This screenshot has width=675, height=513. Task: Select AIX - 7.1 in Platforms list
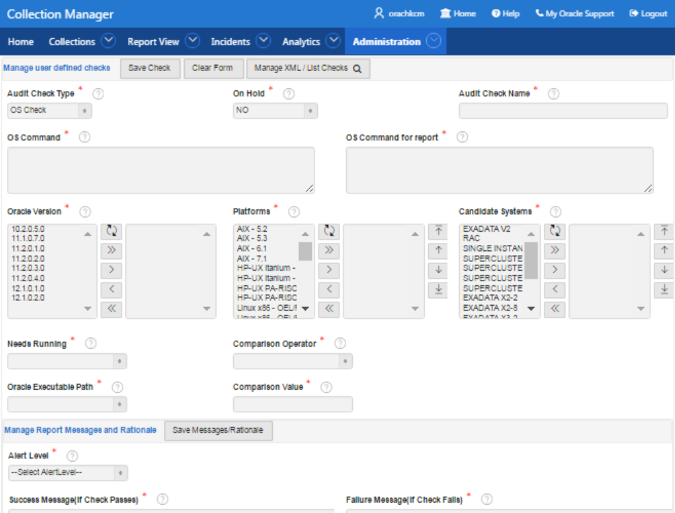tap(252, 259)
